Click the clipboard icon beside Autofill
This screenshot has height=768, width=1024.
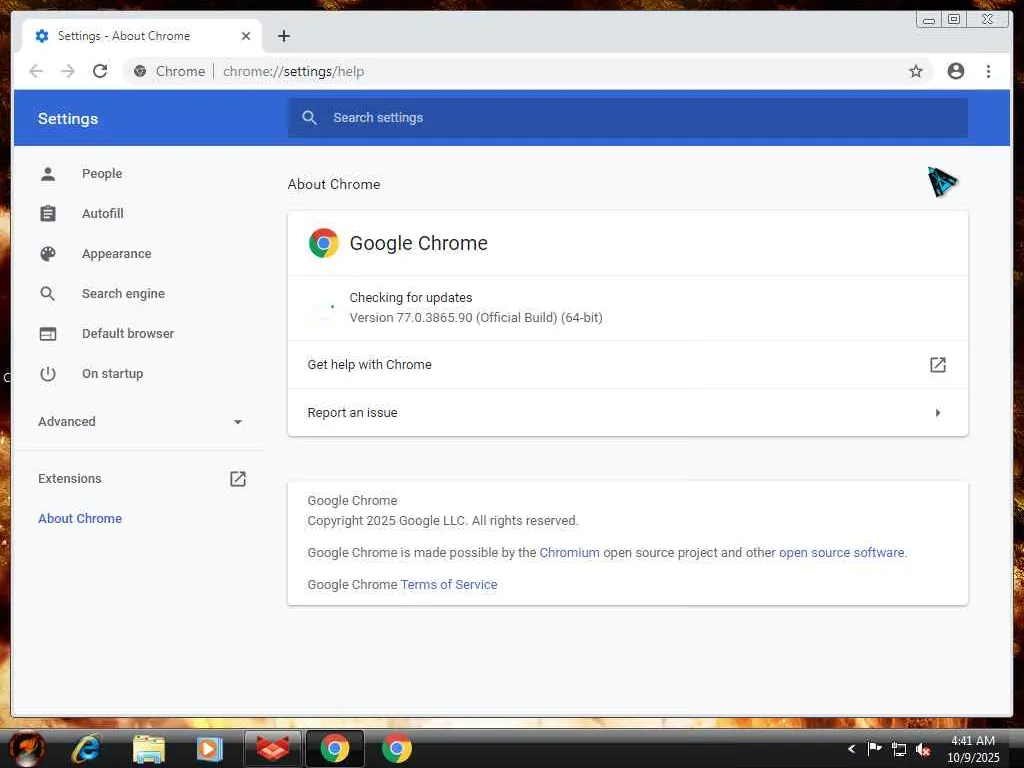(x=48, y=214)
